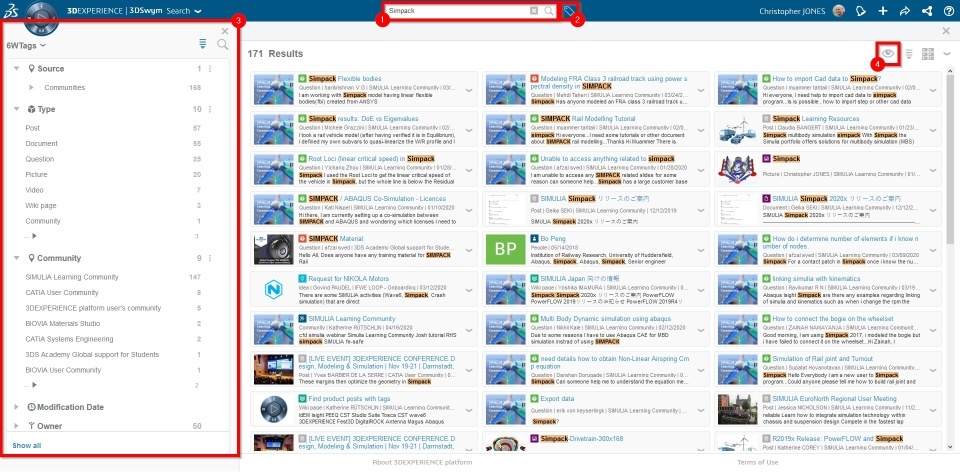Filter by SIMULIA Learning Community
The width and height of the screenshot is (960, 472).
coord(72,277)
